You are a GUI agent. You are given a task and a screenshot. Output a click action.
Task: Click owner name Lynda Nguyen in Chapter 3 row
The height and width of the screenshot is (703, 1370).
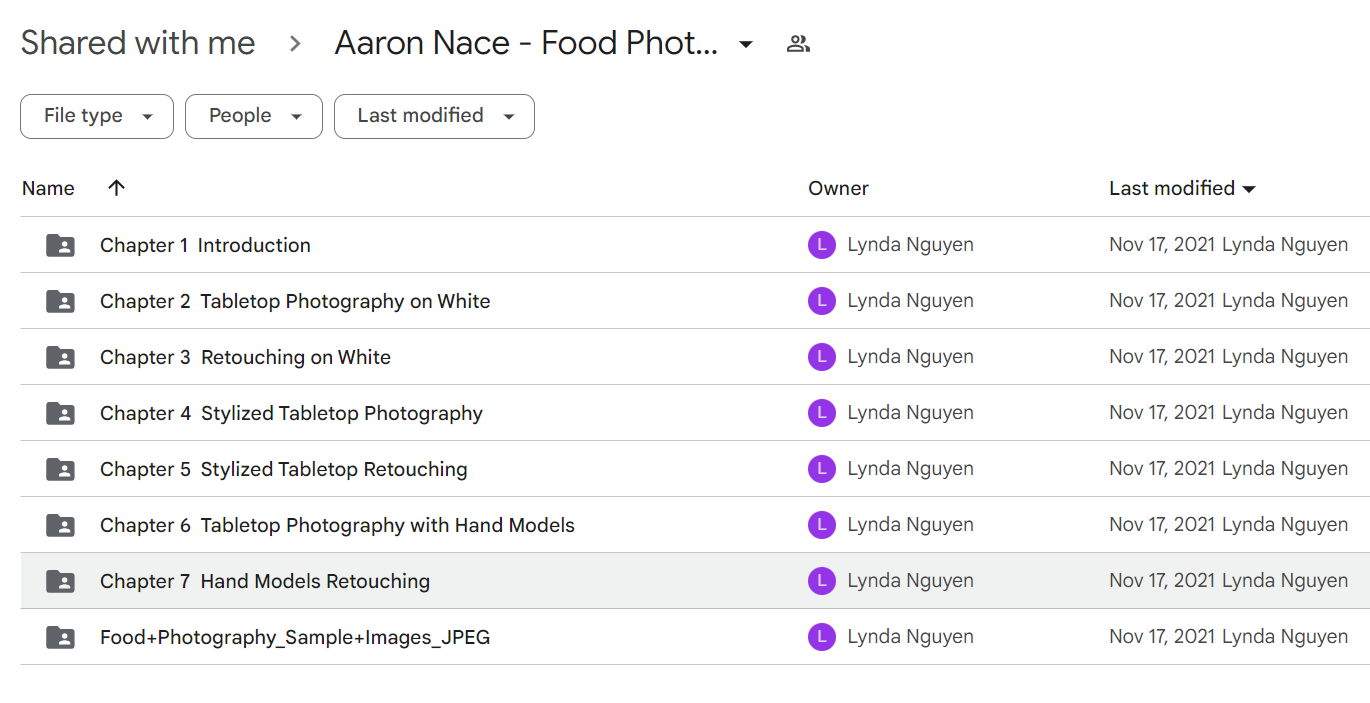[910, 357]
